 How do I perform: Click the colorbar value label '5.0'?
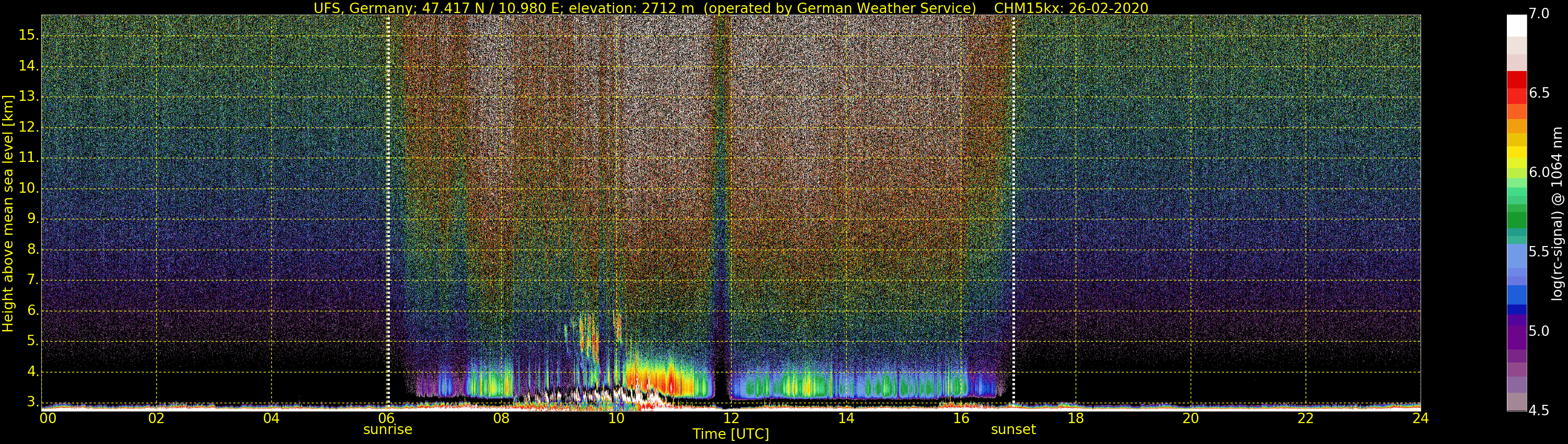(x=1539, y=332)
